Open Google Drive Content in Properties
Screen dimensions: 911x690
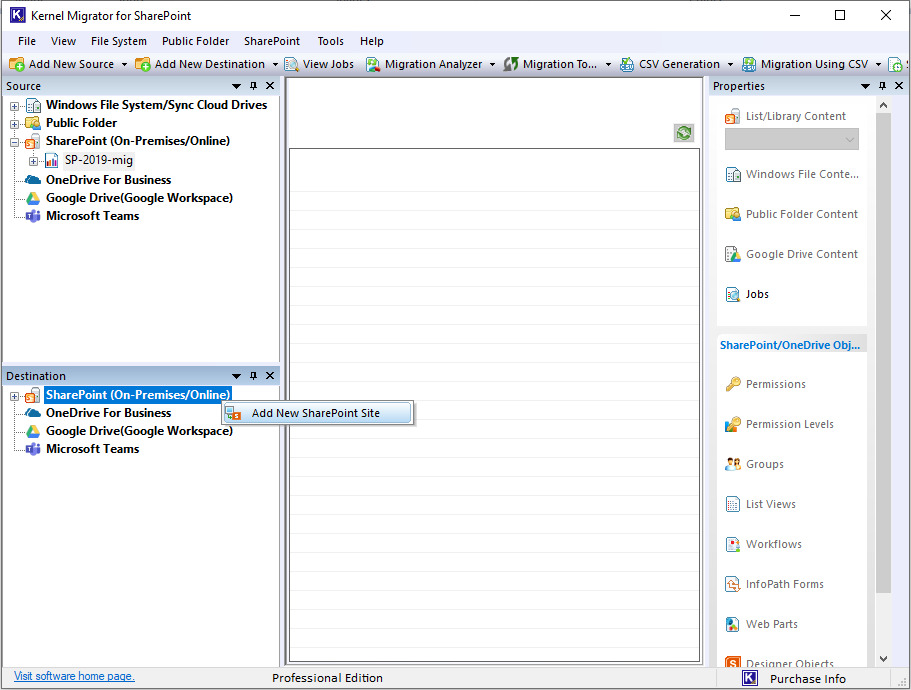pyautogui.click(x=791, y=254)
